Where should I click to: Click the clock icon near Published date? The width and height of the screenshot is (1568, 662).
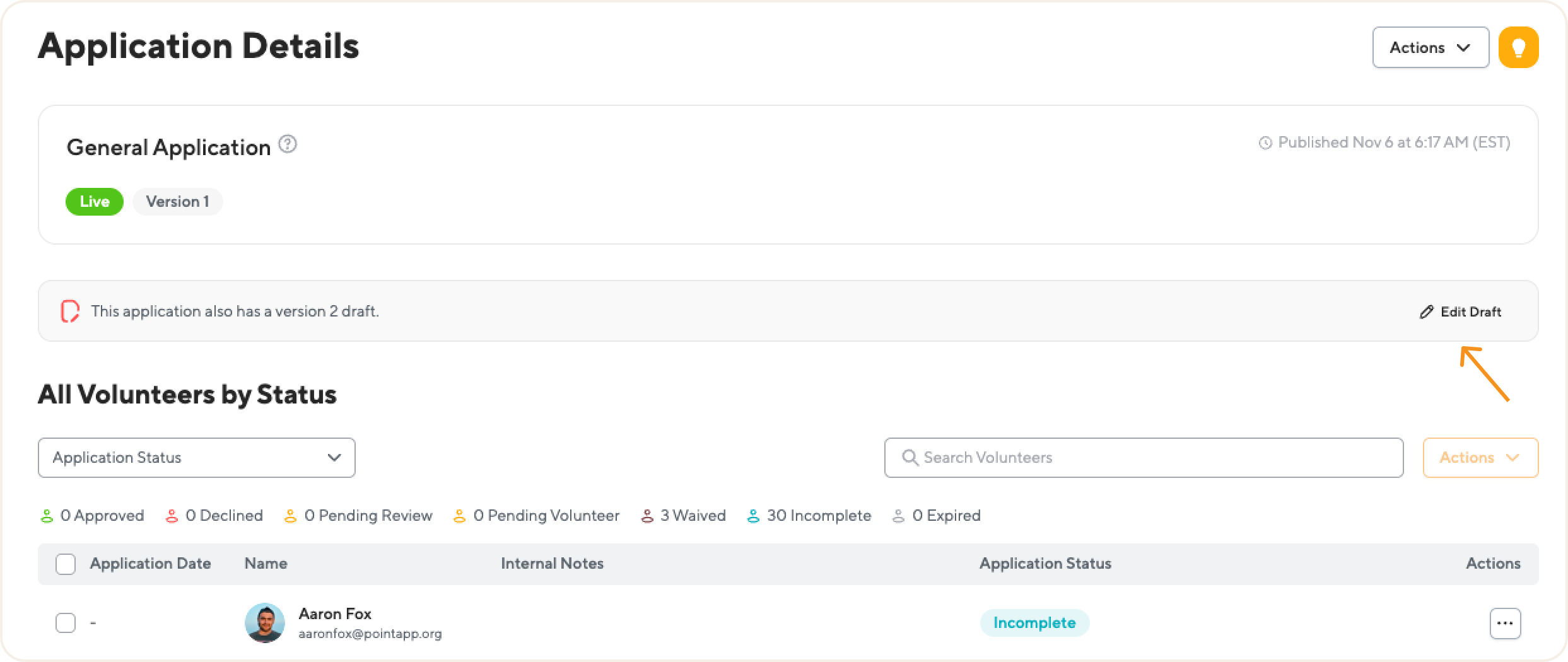[1265, 143]
